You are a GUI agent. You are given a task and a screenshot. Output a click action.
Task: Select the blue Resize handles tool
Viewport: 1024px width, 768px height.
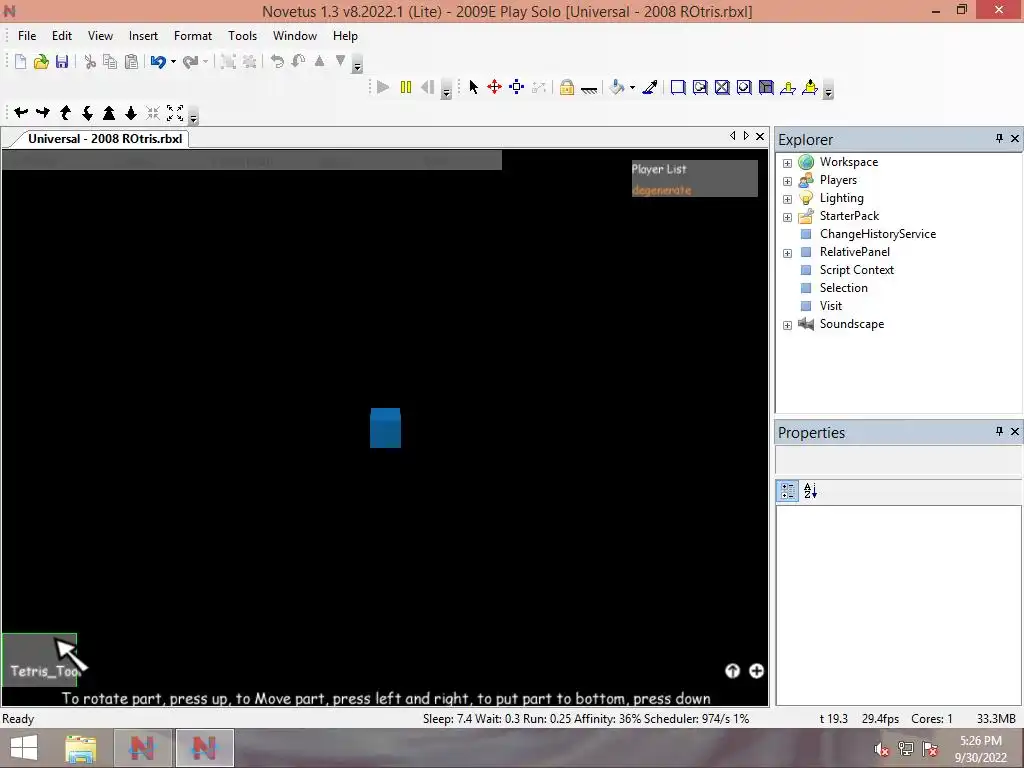point(517,87)
